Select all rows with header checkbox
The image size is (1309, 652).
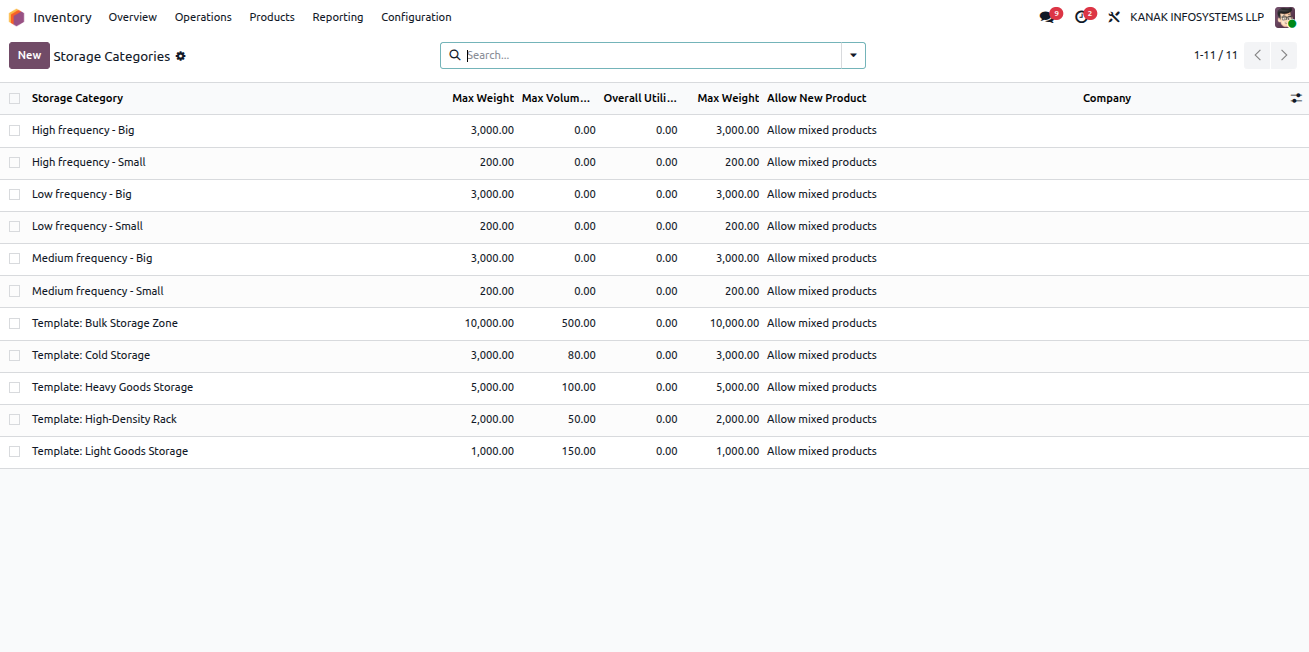coord(14,98)
